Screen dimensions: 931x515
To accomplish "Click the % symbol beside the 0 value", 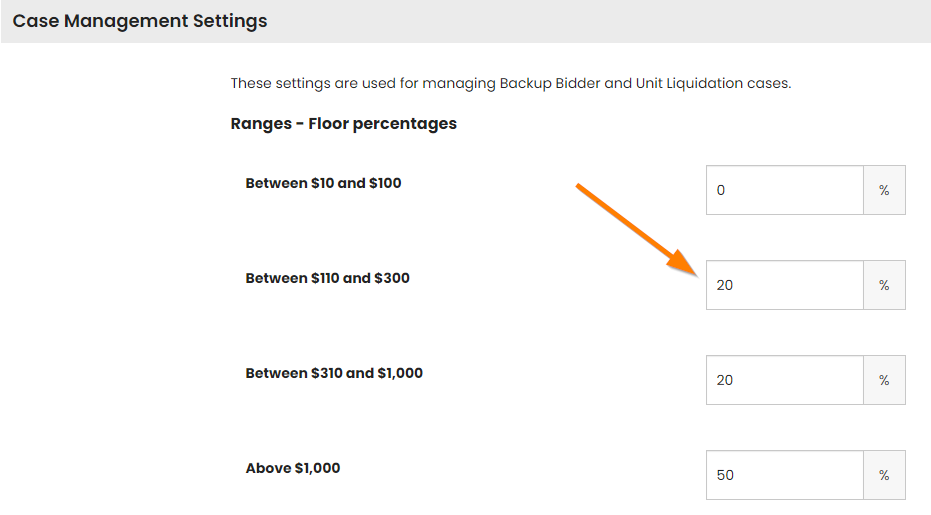I will click(x=884, y=190).
